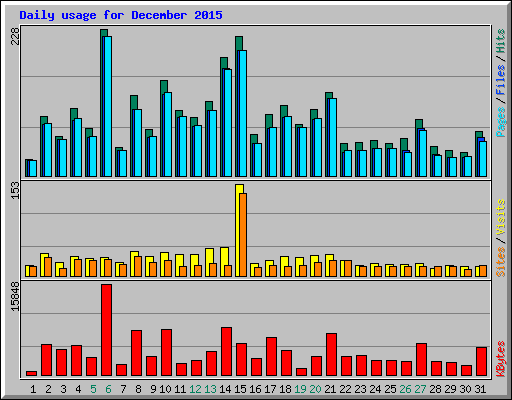
Task: Click the "15848" axis value on the KBytes chart
Action: [x=15, y=297]
